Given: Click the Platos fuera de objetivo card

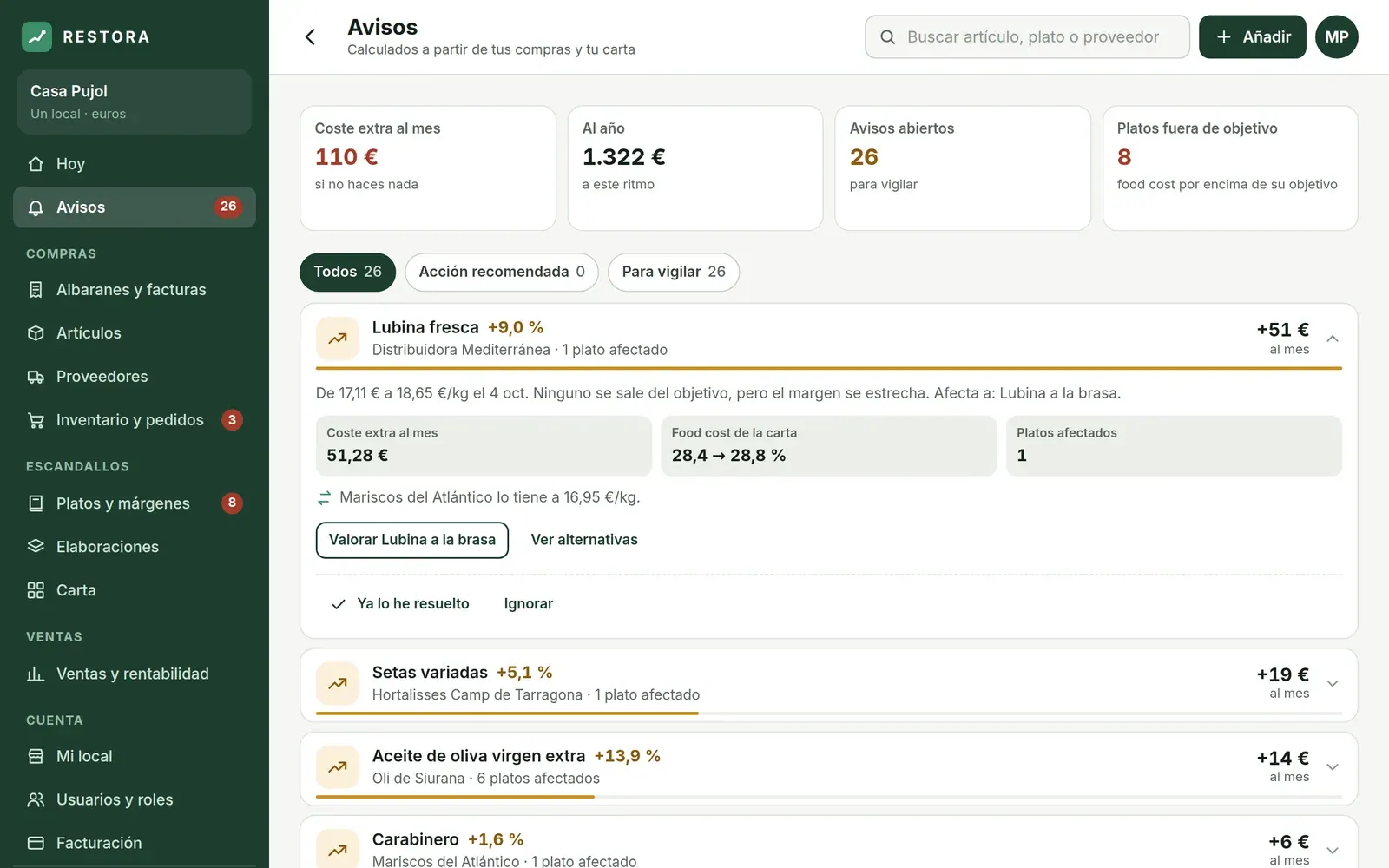Looking at the screenshot, I should click(1230, 168).
